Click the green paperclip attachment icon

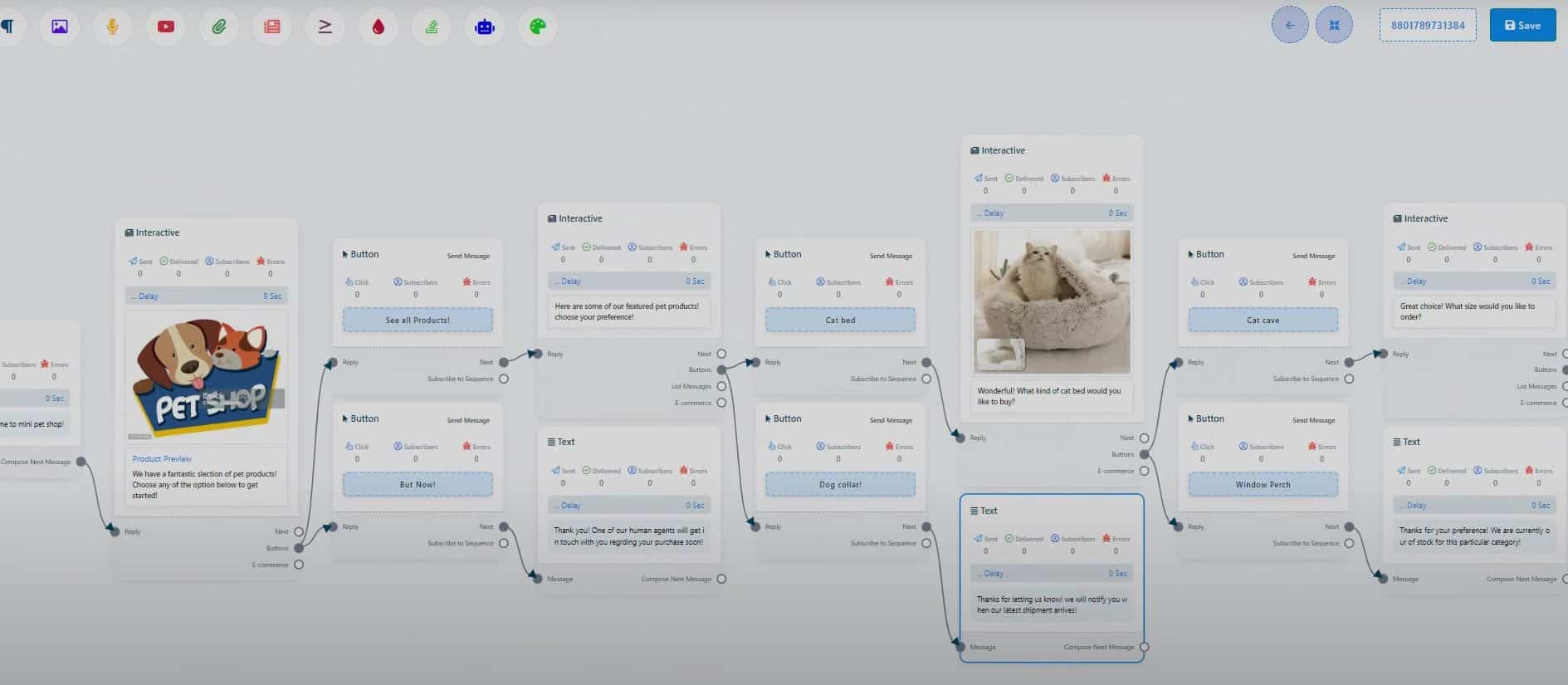pos(219,27)
